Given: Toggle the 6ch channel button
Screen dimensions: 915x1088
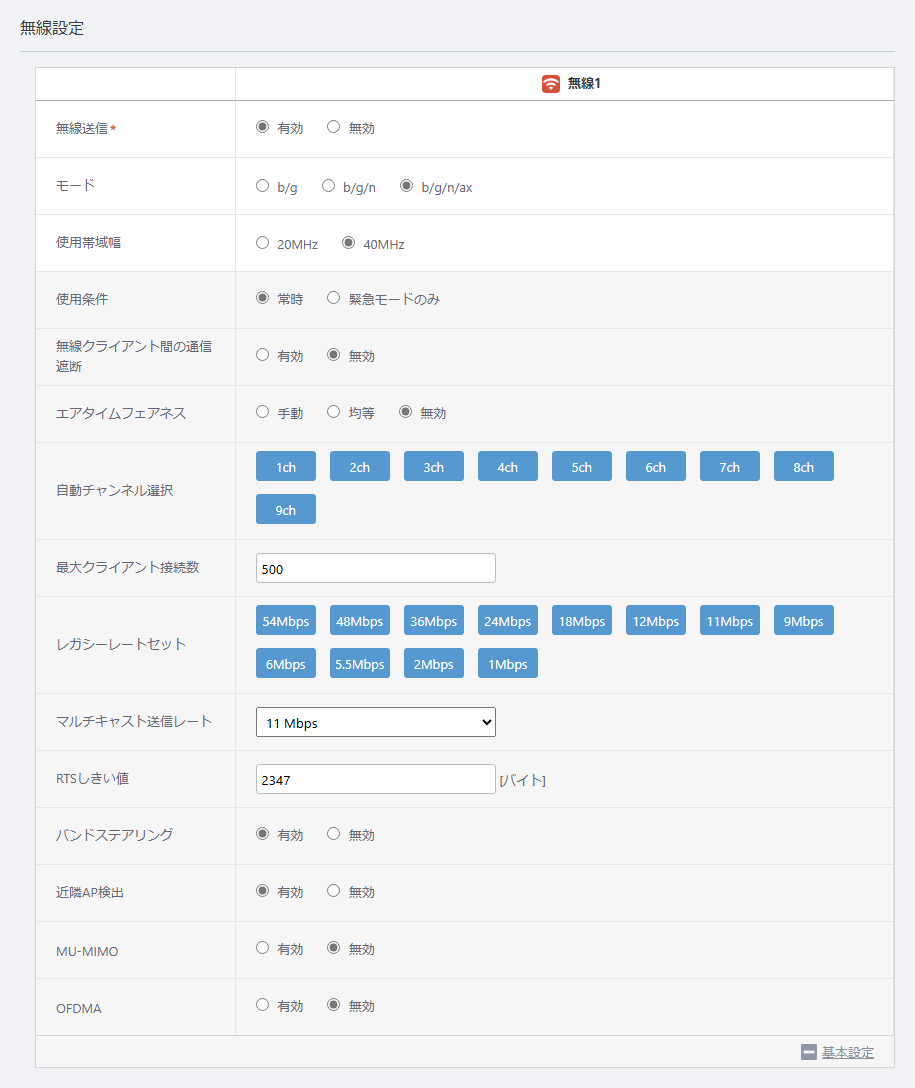Looking at the screenshot, I should pos(656,466).
